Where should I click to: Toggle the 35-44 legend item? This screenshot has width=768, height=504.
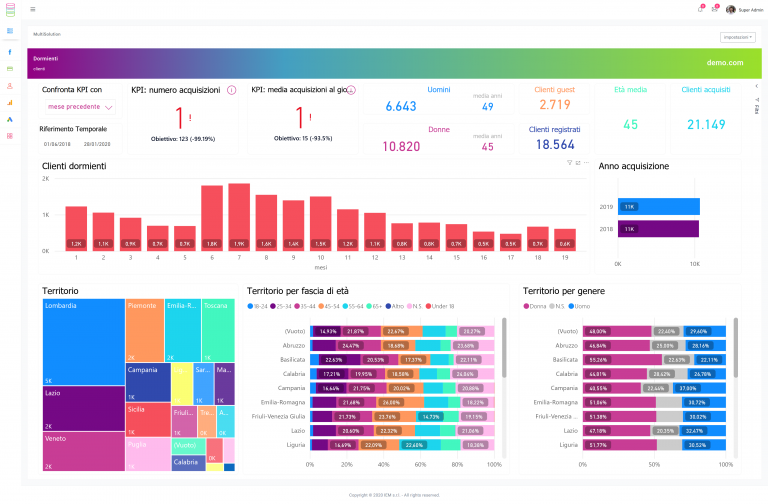tap(305, 307)
